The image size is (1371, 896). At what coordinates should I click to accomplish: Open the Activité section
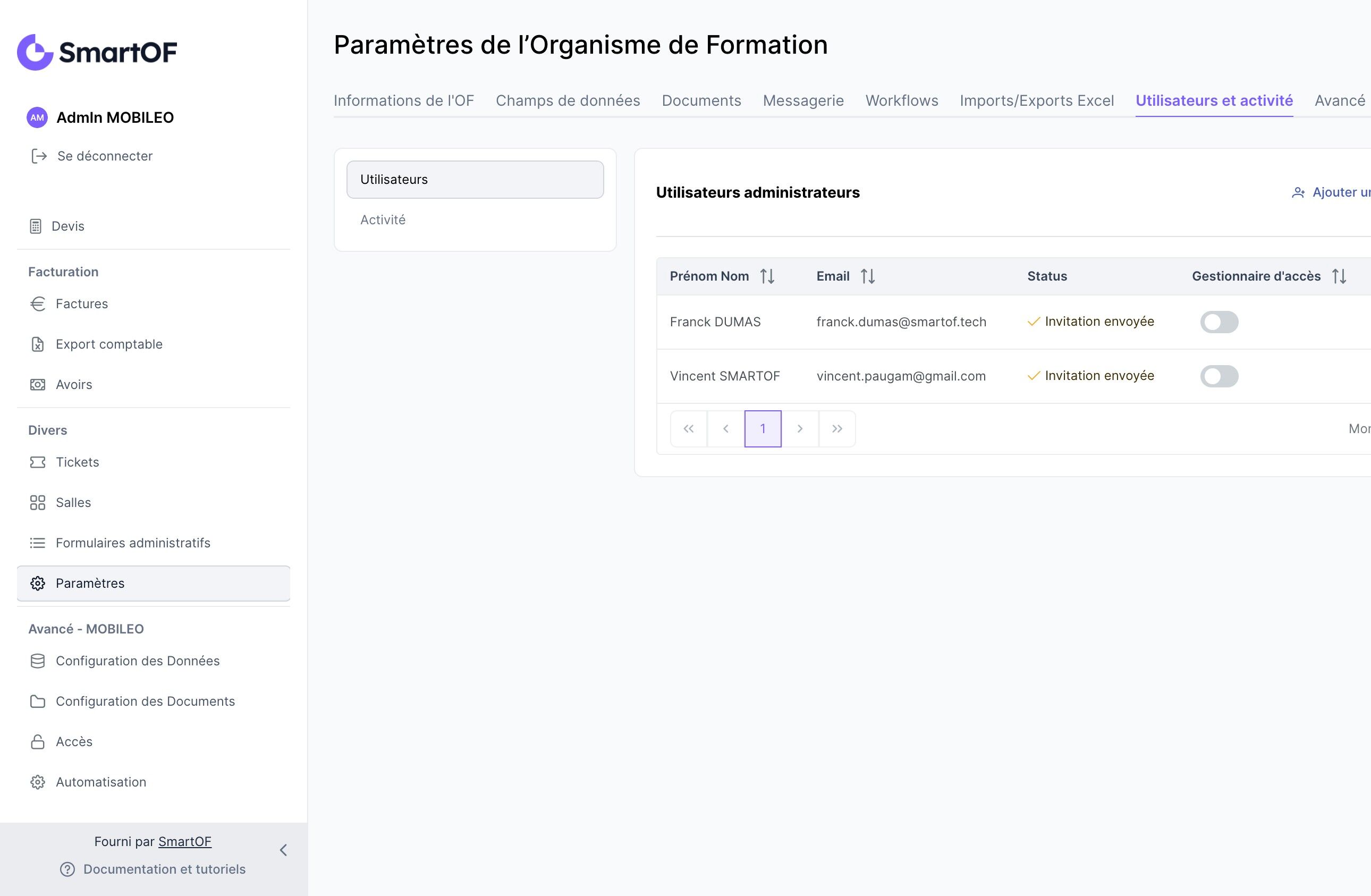pyautogui.click(x=383, y=219)
